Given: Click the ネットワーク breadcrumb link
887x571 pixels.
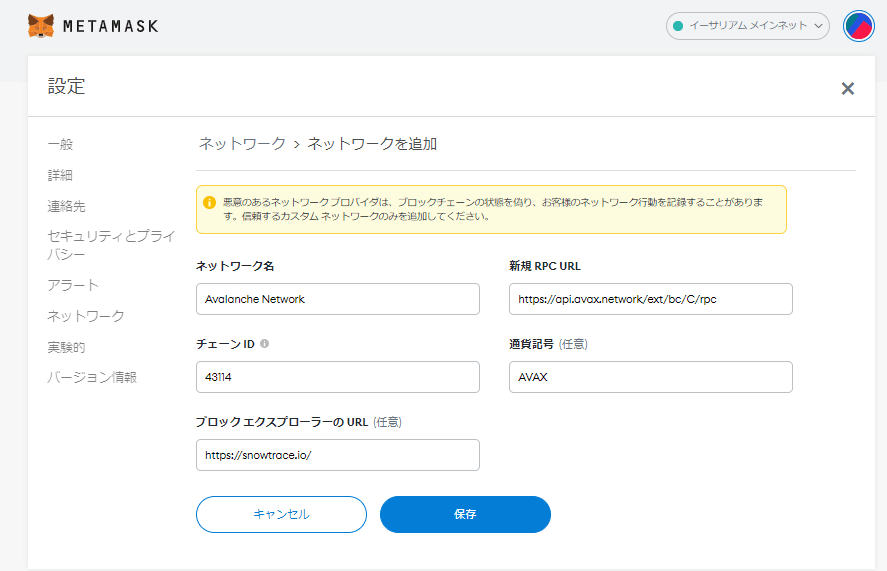Looking at the screenshot, I should [242, 144].
